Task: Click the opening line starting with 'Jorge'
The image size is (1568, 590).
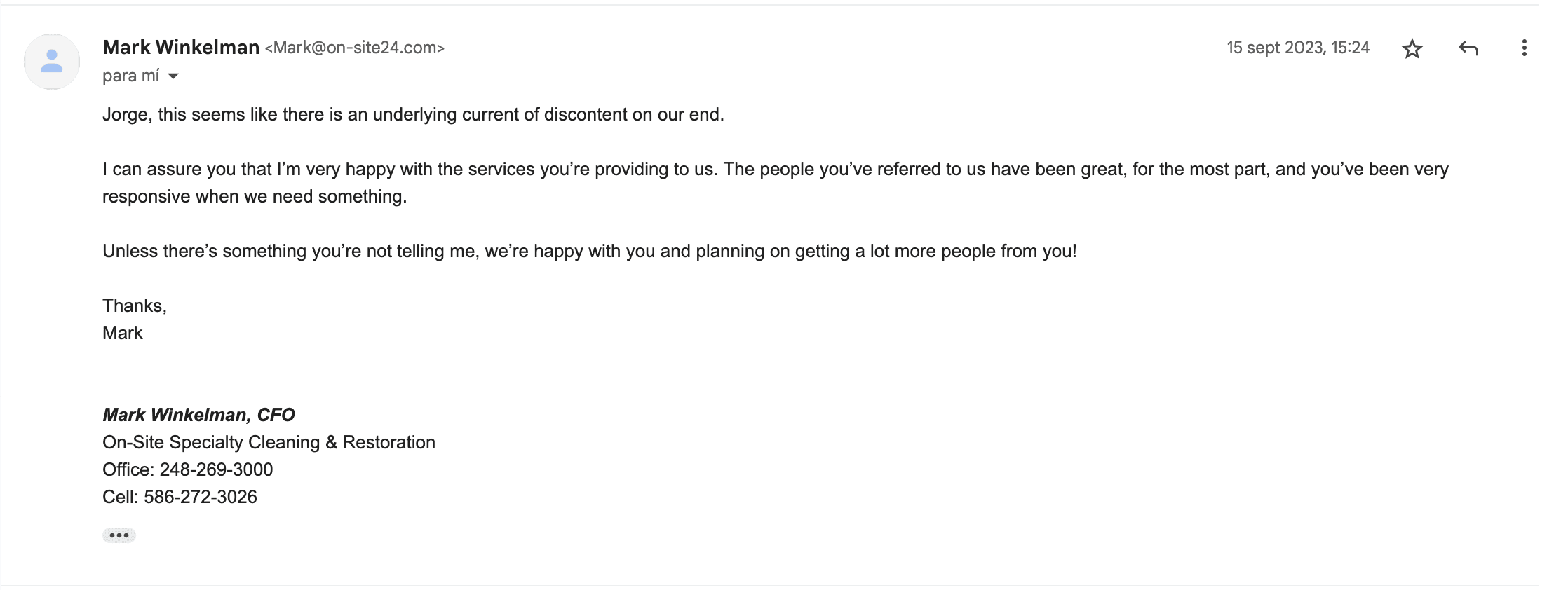Action: 413,114
